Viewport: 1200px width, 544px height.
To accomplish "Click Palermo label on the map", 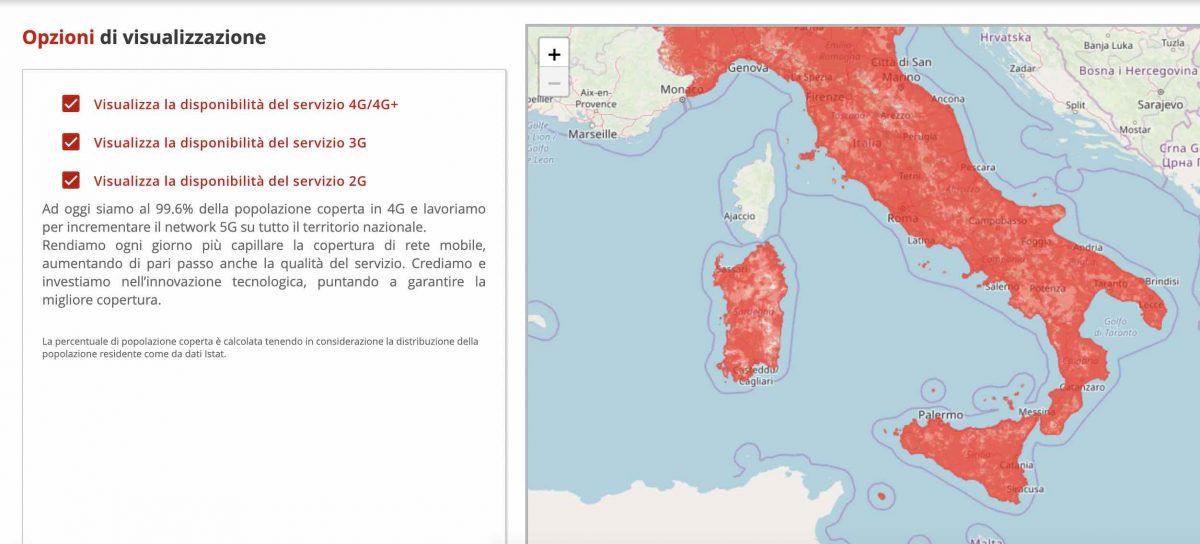I will coord(940,414).
